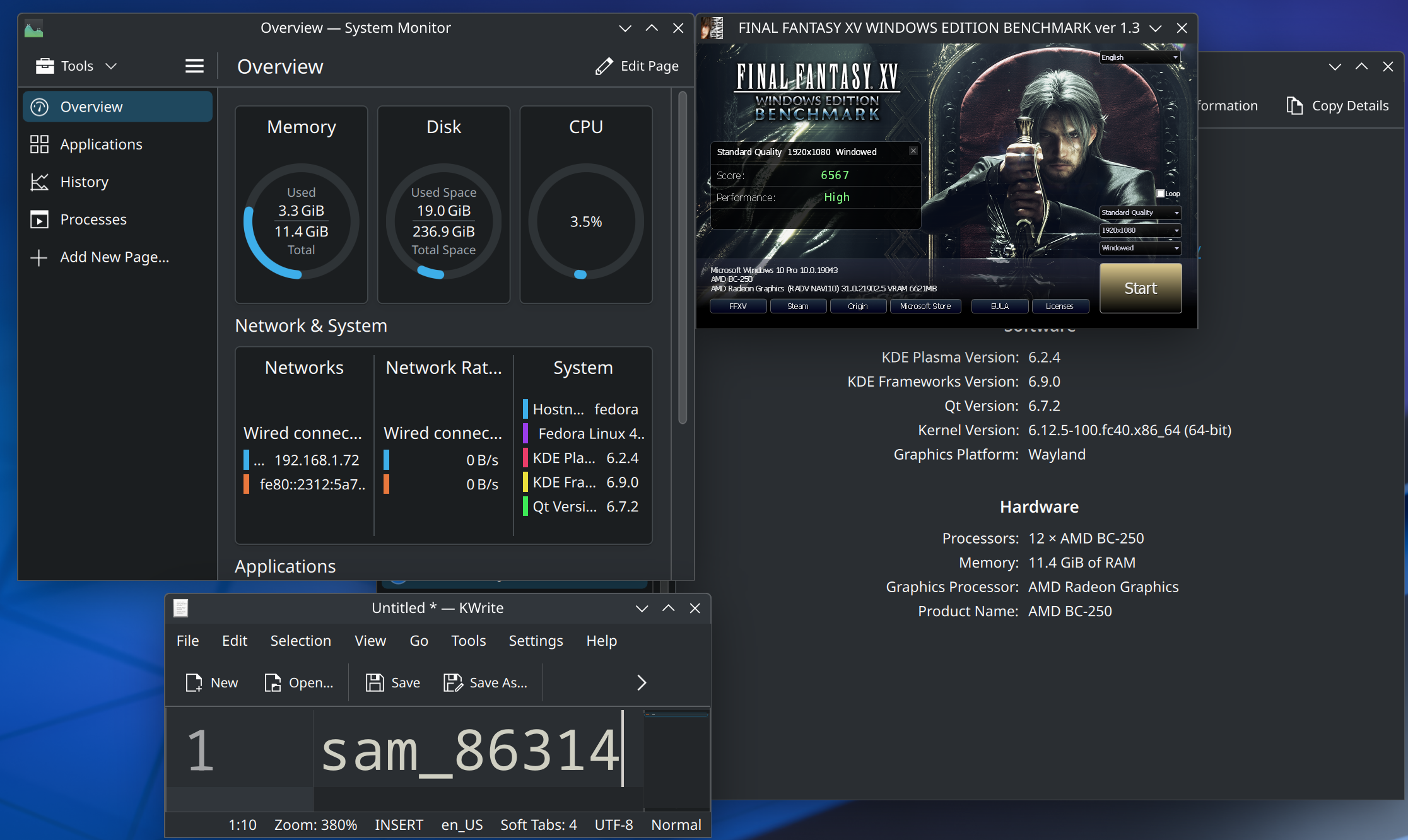
Task: Click Copy Details in info window
Action: [x=1337, y=106]
